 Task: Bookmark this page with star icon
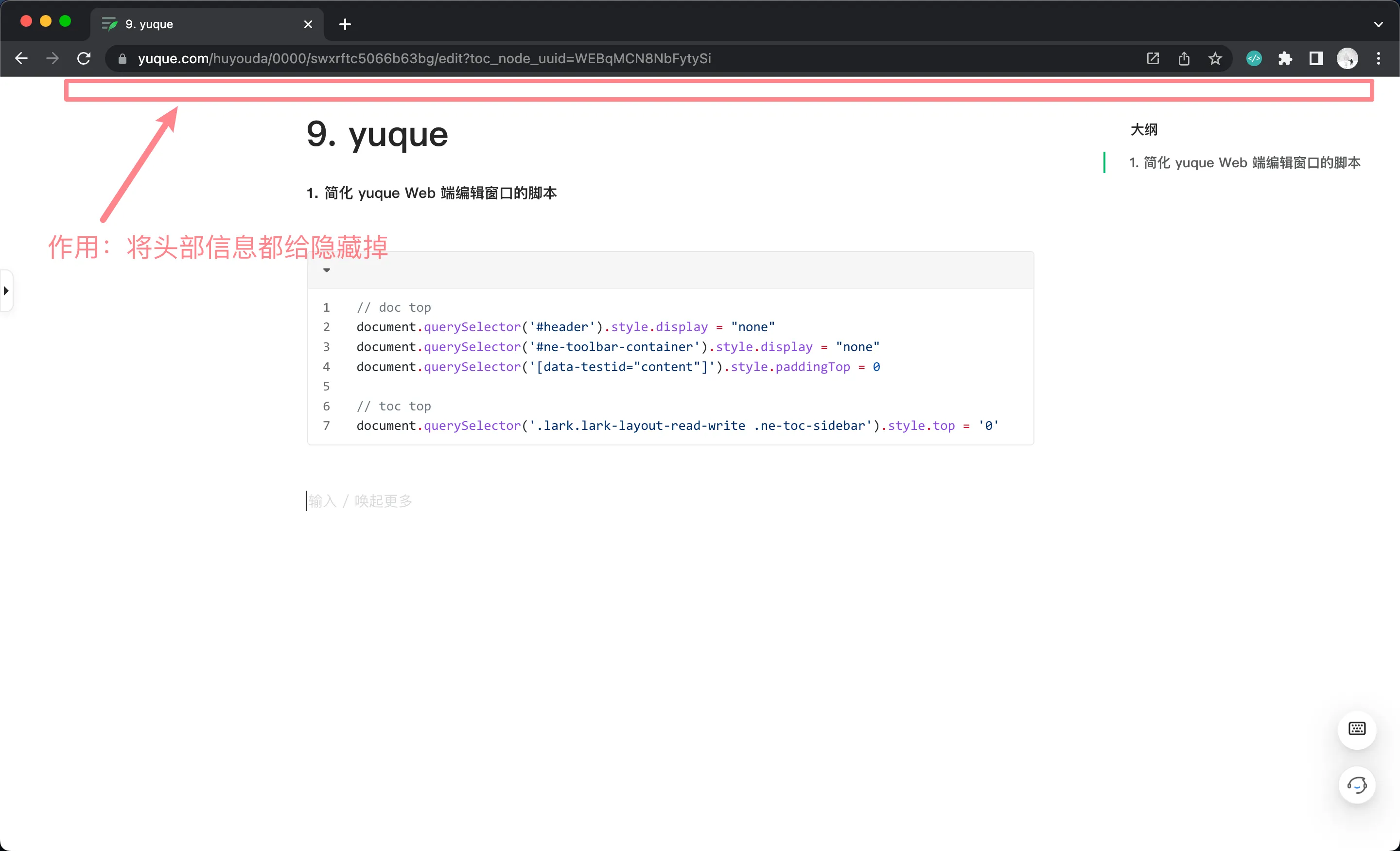1215,58
